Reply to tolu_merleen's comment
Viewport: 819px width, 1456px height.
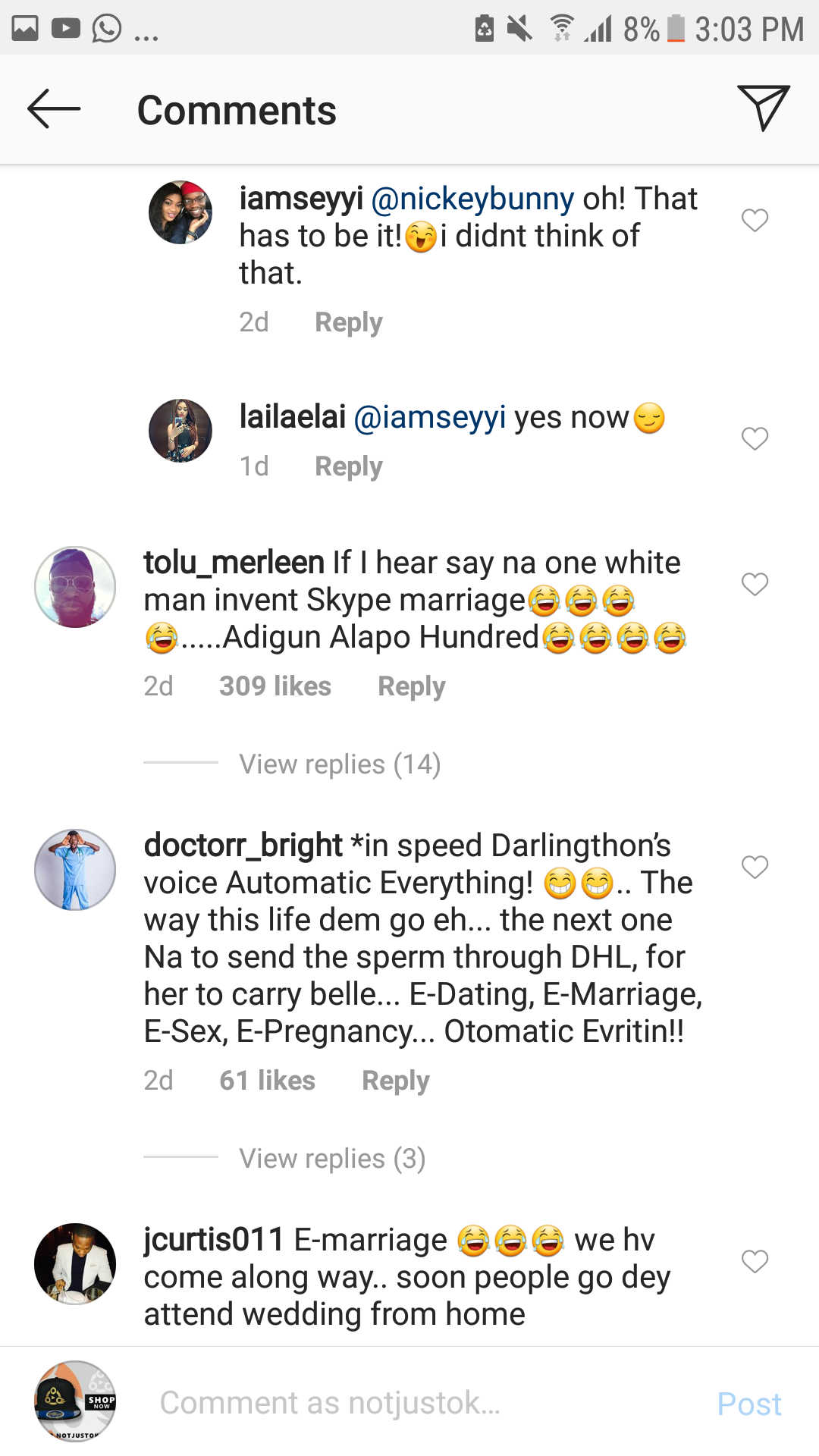click(x=411, y=686)
